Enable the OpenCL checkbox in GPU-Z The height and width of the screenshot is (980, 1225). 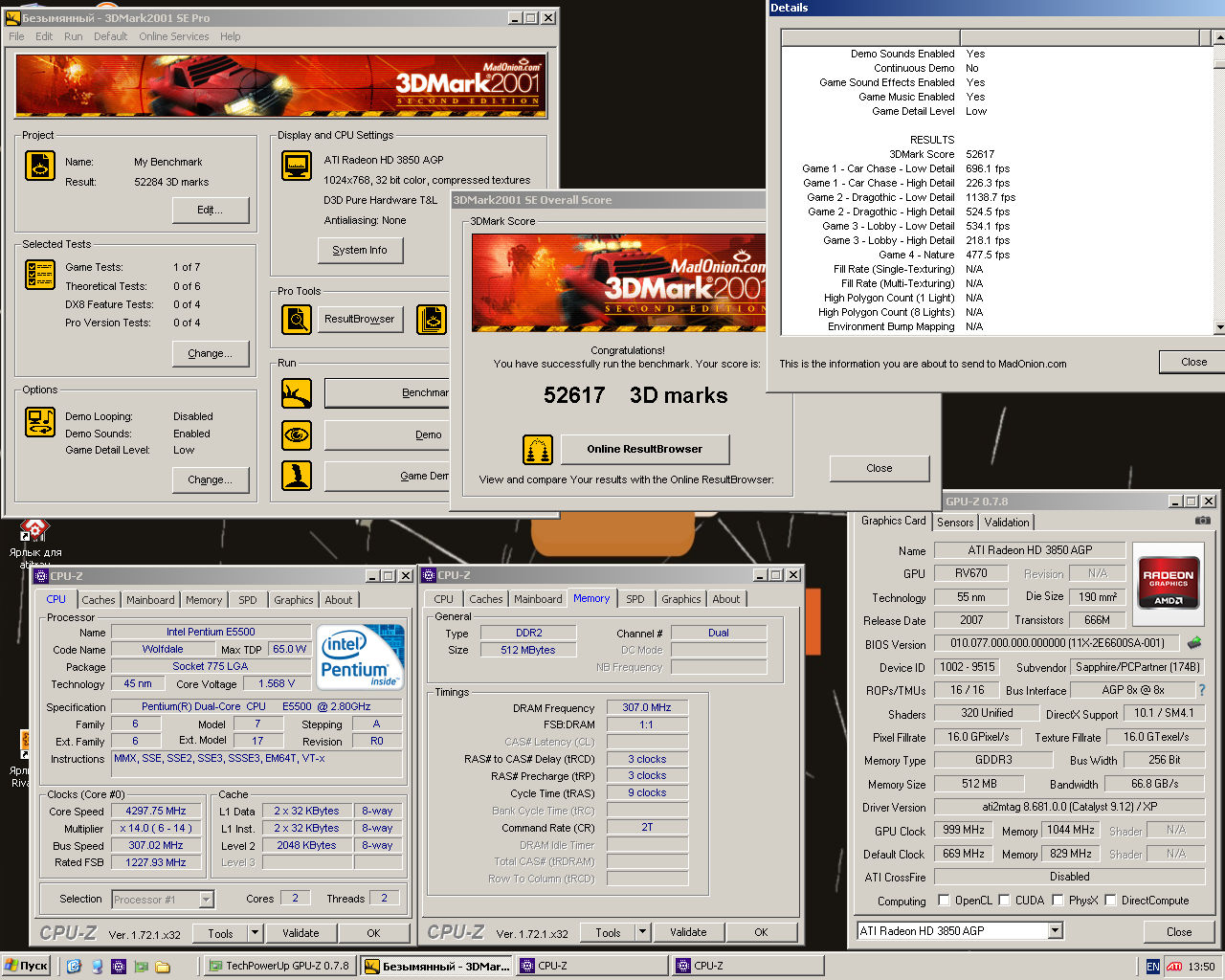coord(945,901)
